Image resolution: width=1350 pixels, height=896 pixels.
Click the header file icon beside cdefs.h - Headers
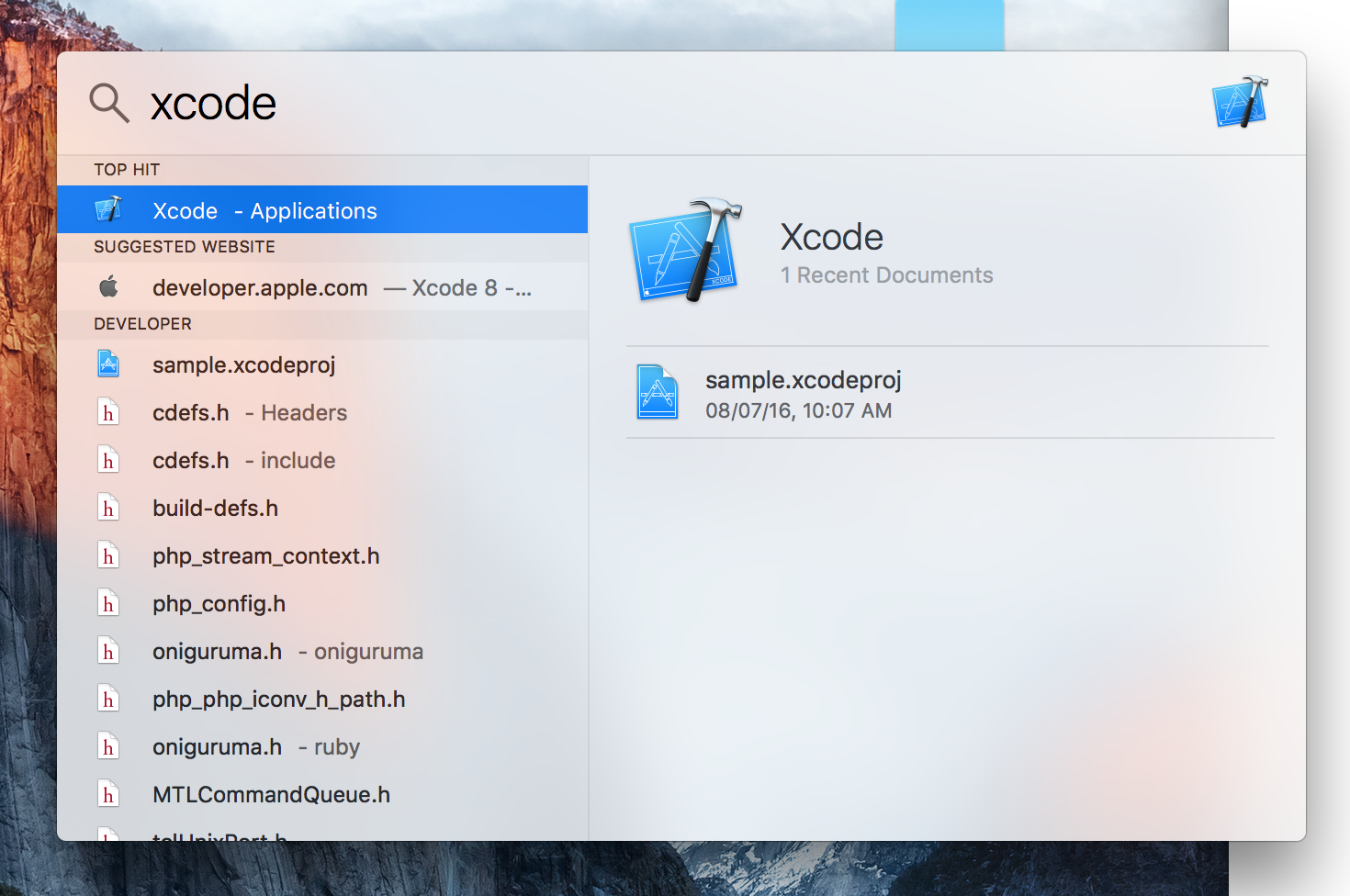pyautogui.click(x=108, y=412)
